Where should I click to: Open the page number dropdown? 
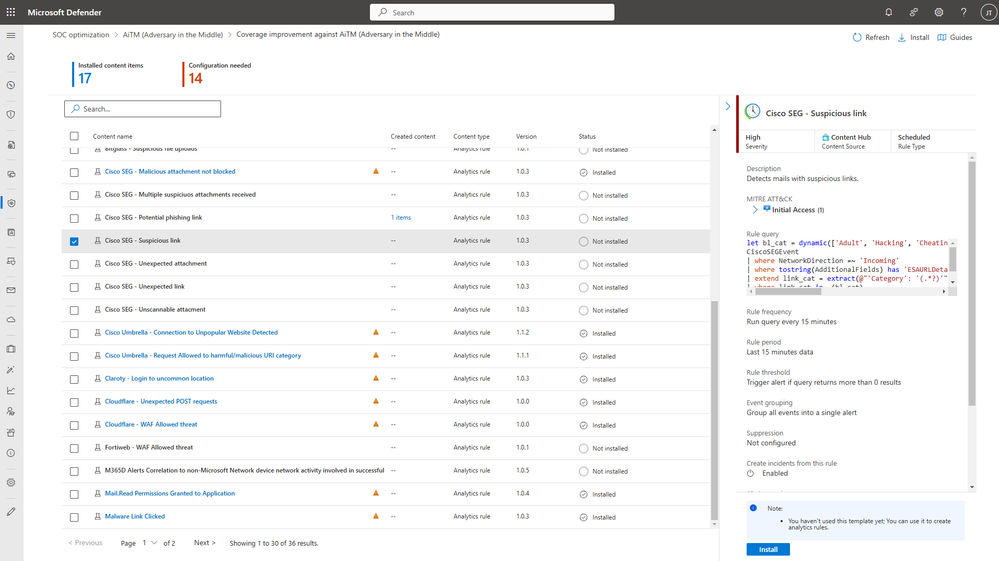pos(150,543)
